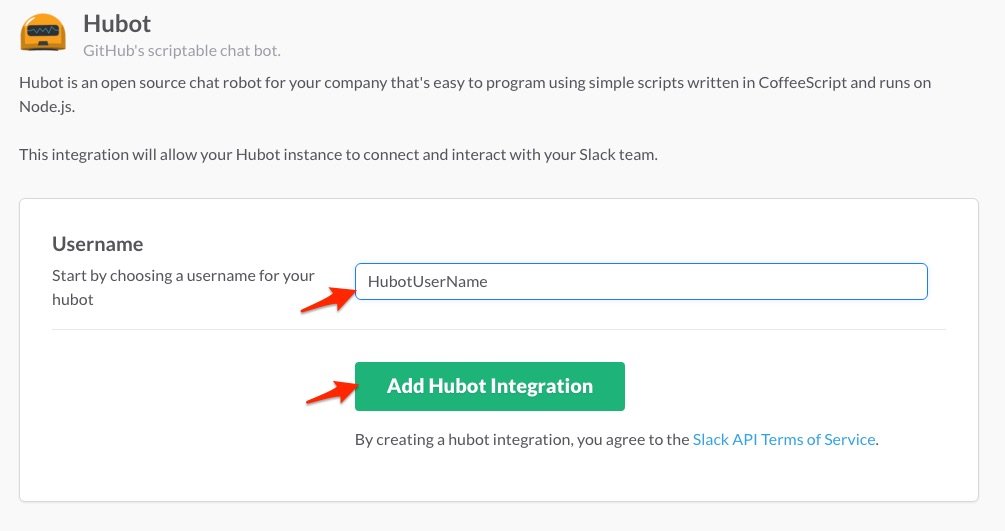The height and width of the screenshot is (531, 1005).
Task: Click the "By creating a hubot integration" text
Action: [522, 439]
